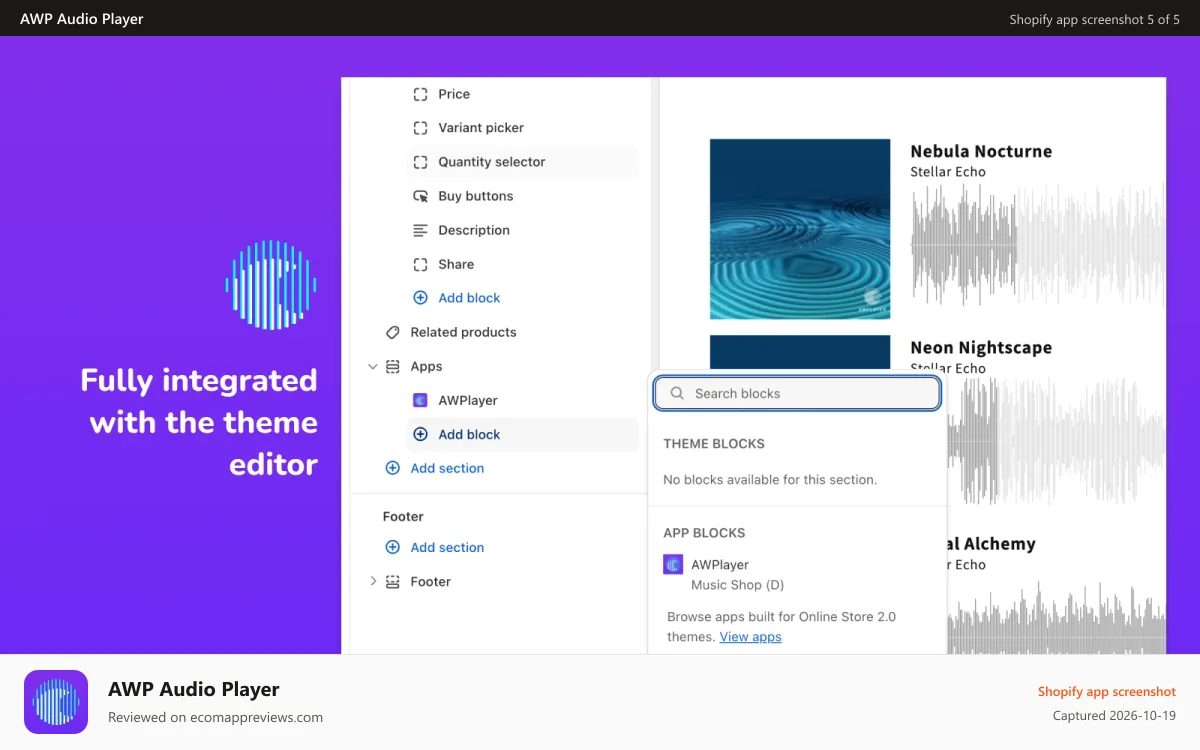
Task: Click 'Reviewed on ecomappreviews.com' text
Action: click(x=215, y=717)
